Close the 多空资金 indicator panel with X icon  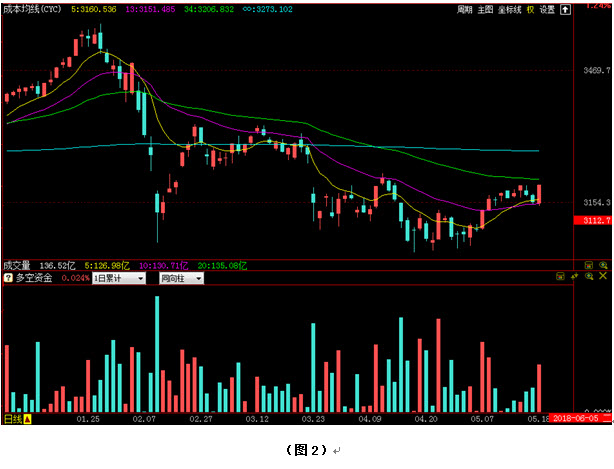[x=603, y=277]
